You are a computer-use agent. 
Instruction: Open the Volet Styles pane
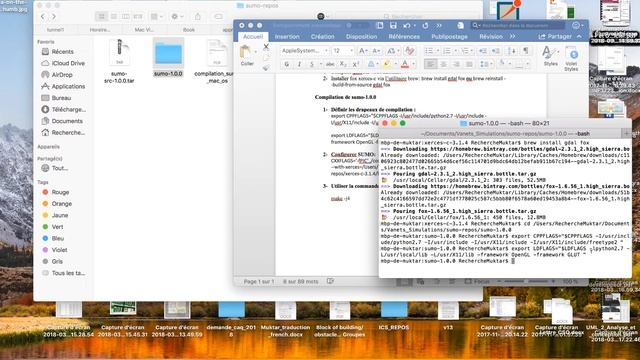click(x=571, y=58)
